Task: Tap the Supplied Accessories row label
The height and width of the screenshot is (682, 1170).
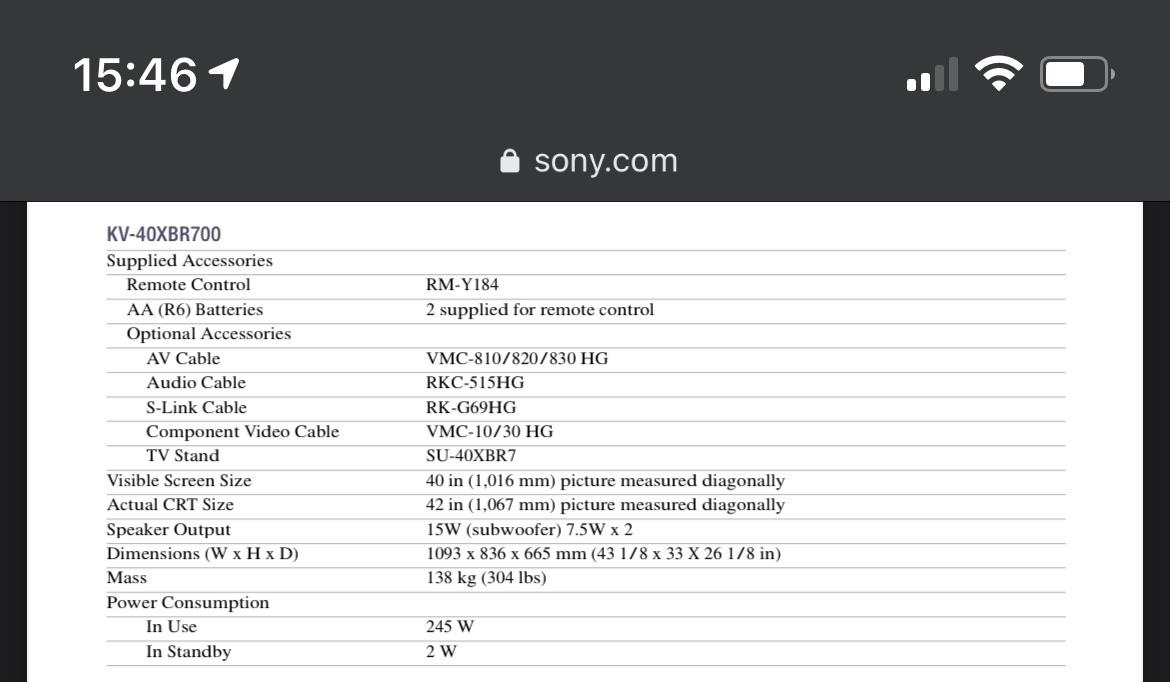Action: point(190,261)
